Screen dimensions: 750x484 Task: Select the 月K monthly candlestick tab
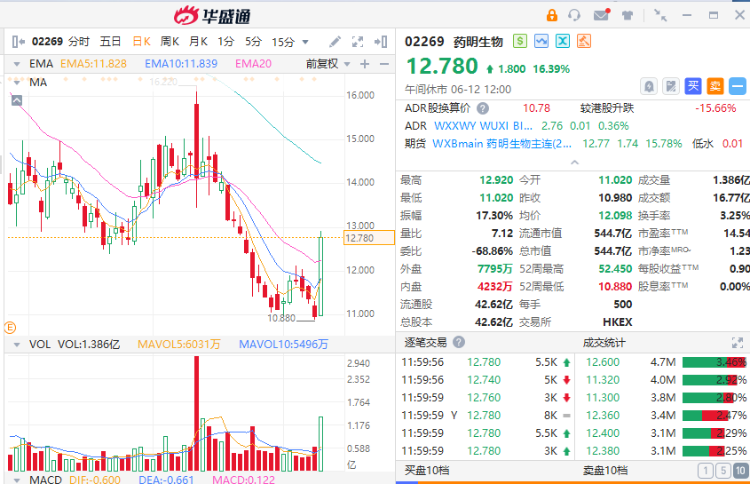(x=198, y=42)
